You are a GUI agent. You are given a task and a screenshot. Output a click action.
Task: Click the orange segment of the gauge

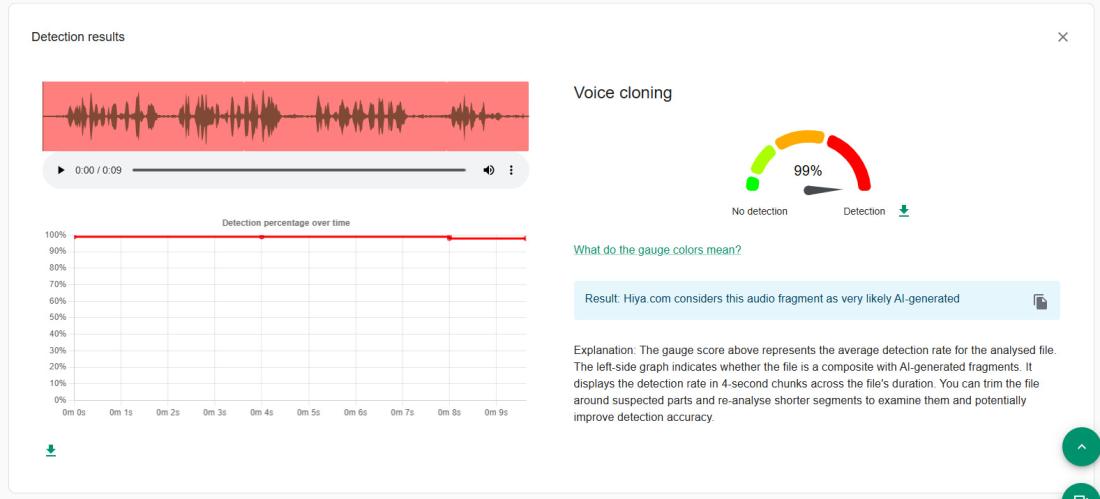pos(800,137)
